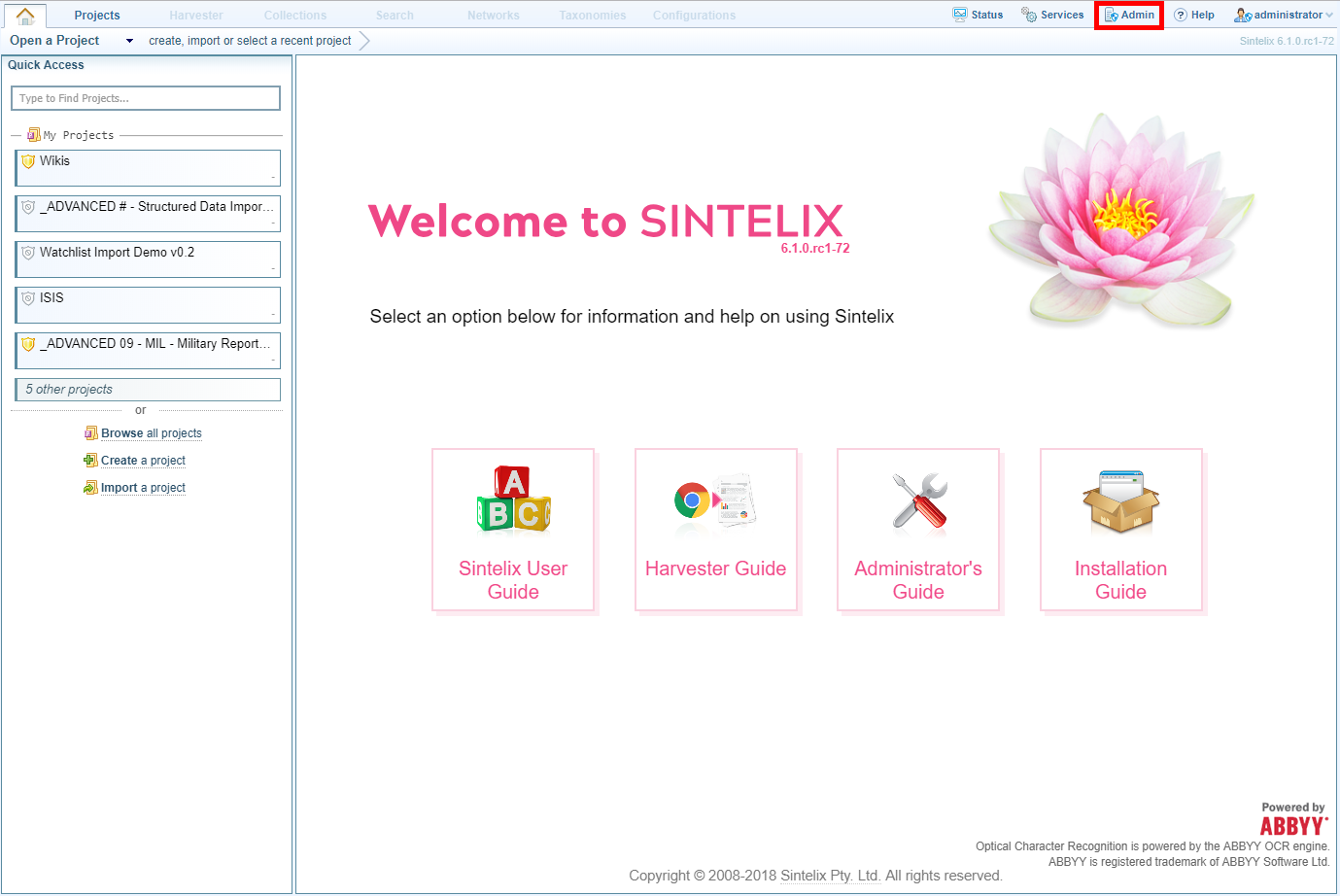This screenshot has width=1340, height=896.
Task: Select the Taxonomies tab
Action: [x=593, y=16]
